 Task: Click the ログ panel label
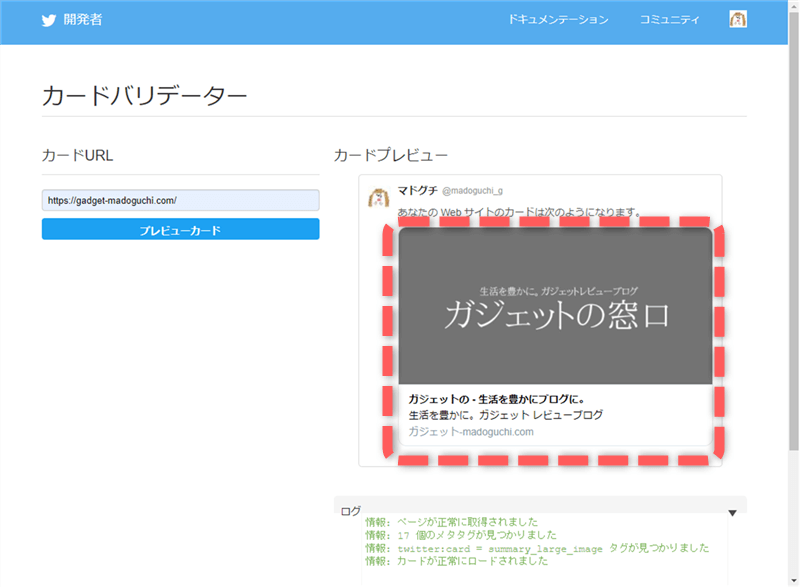[x=351, y=511]
